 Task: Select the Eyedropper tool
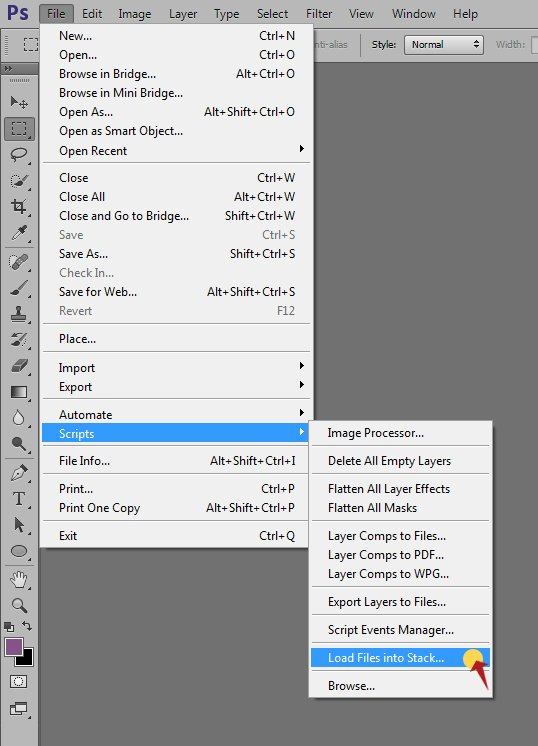(19, 233)
